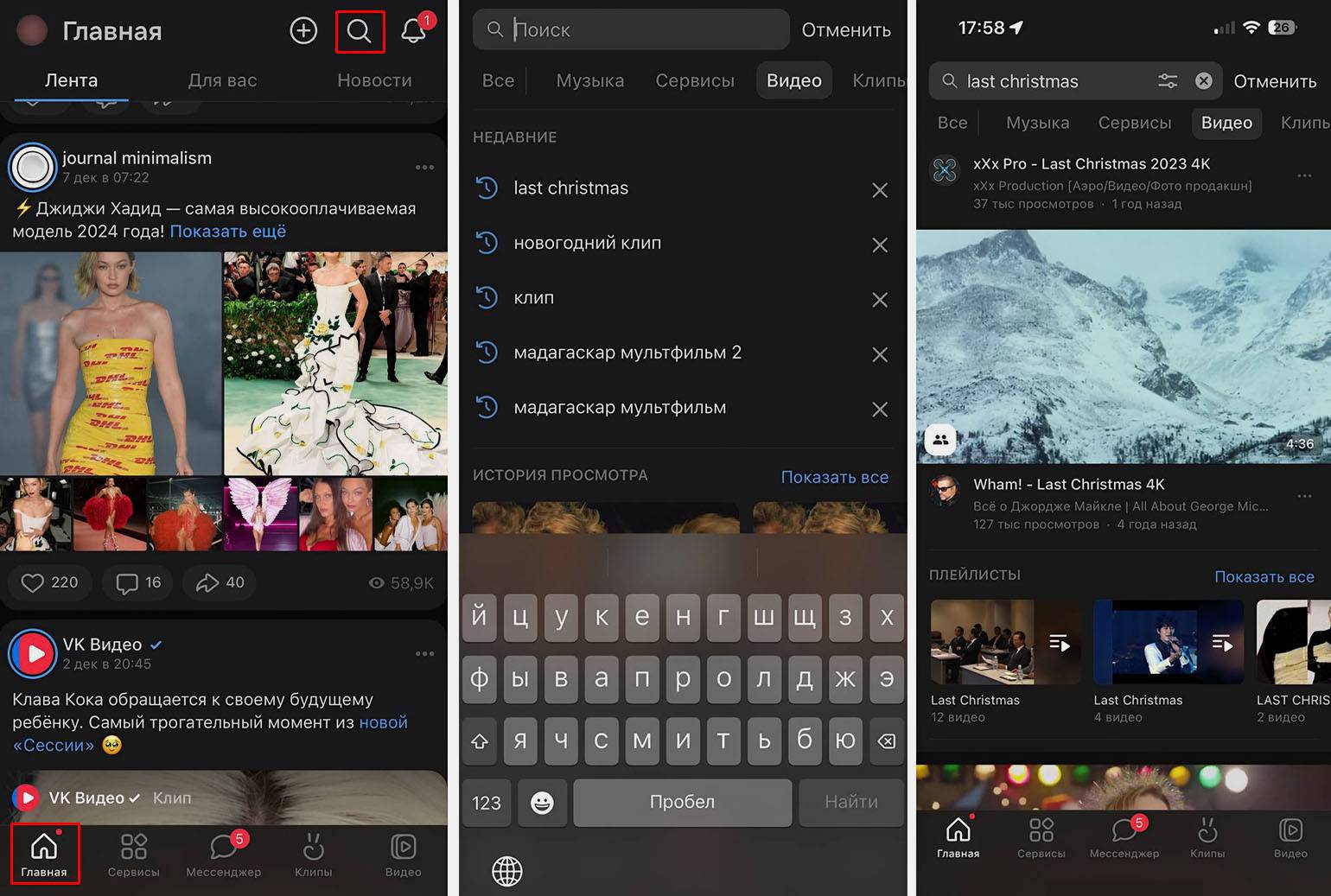
Task: Open search filter sliders icon in search field
Action: (1167, 81)
